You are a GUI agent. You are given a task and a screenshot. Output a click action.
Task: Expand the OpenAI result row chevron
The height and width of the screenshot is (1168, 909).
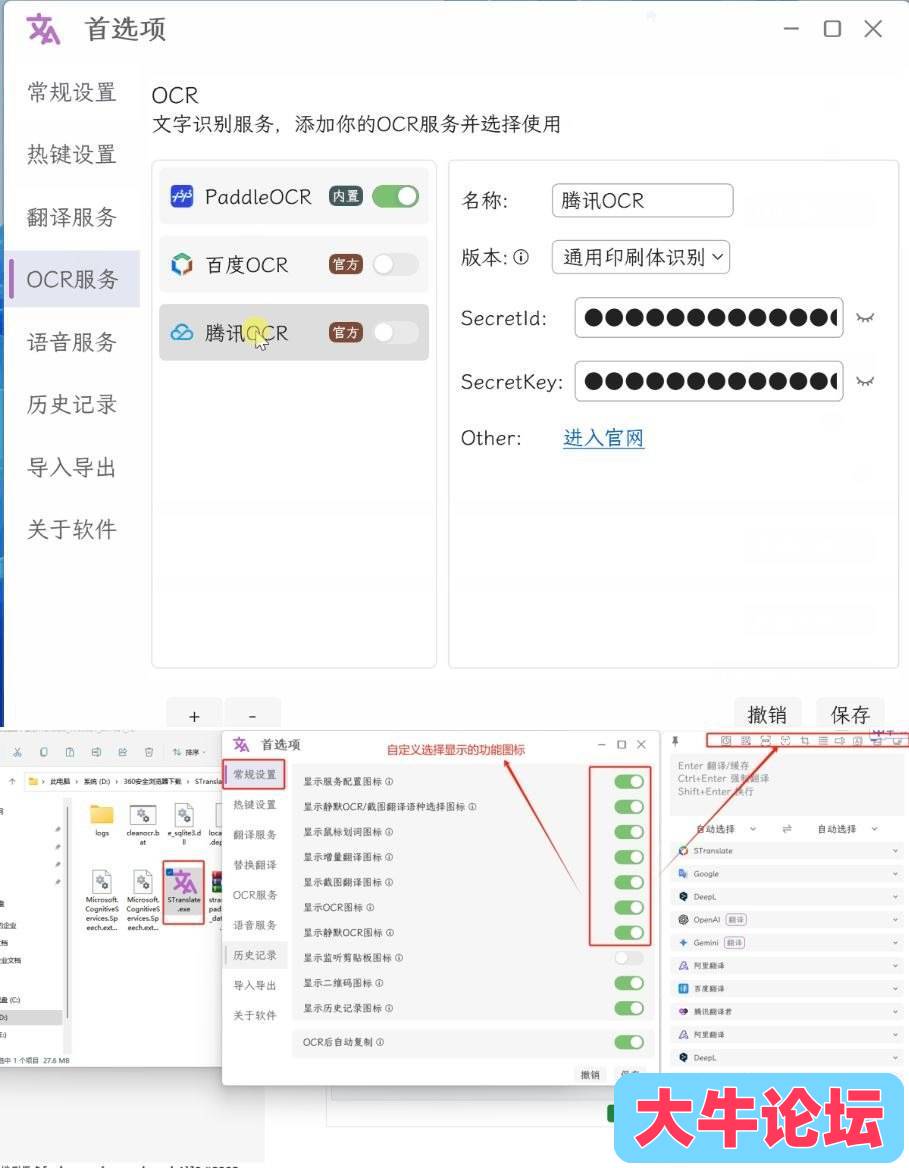[x=895, y=920]
